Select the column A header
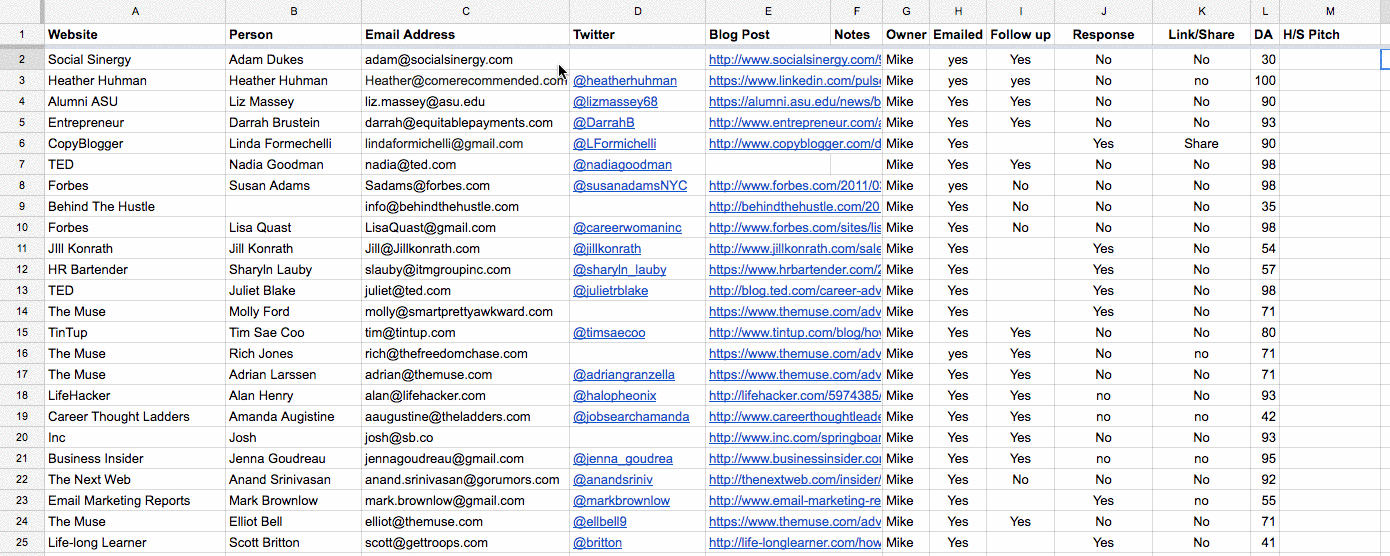The image size is (1390, 556). (x=135, y=11)
